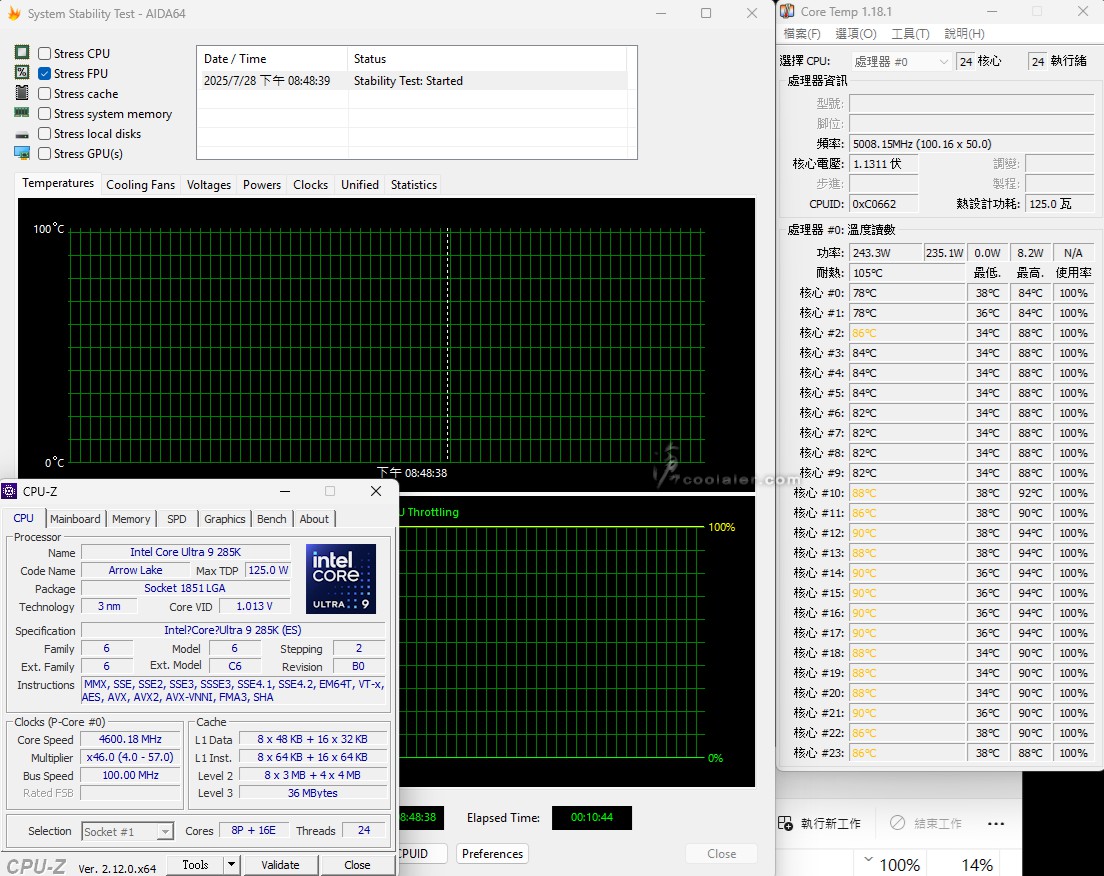Click the Intel Core Ultra 9 285K name field
The image size is (1104, 876).
[x=185, y=552]
